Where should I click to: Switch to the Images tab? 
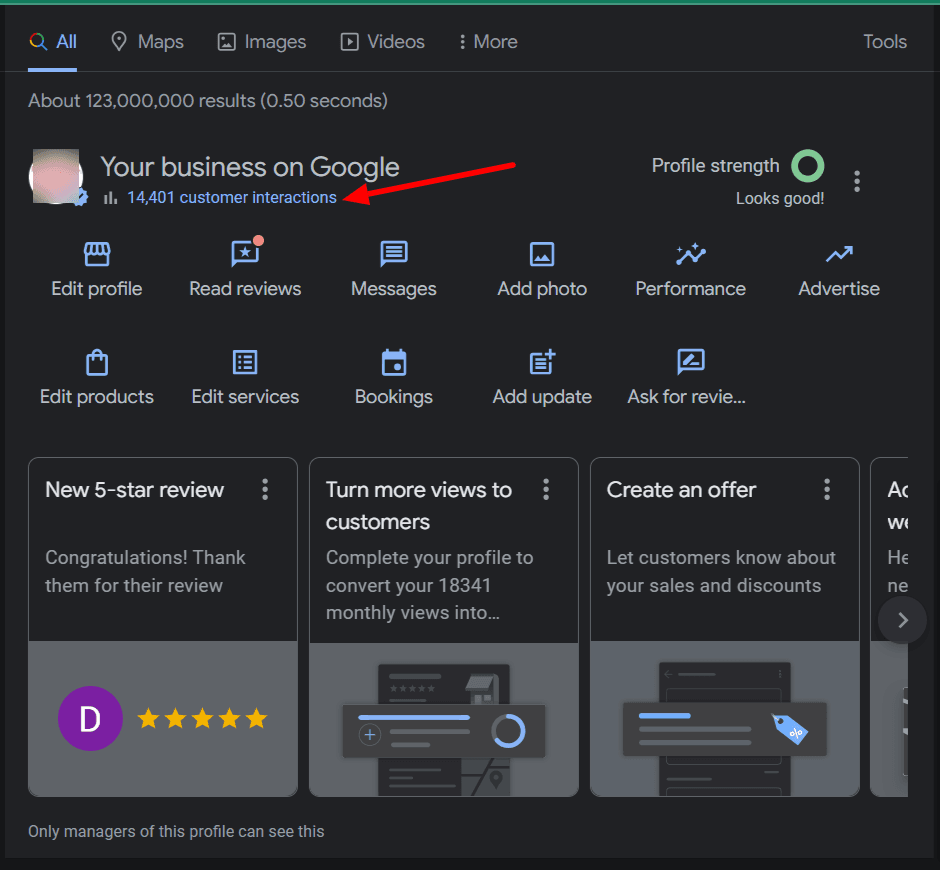tap(261, 41)
